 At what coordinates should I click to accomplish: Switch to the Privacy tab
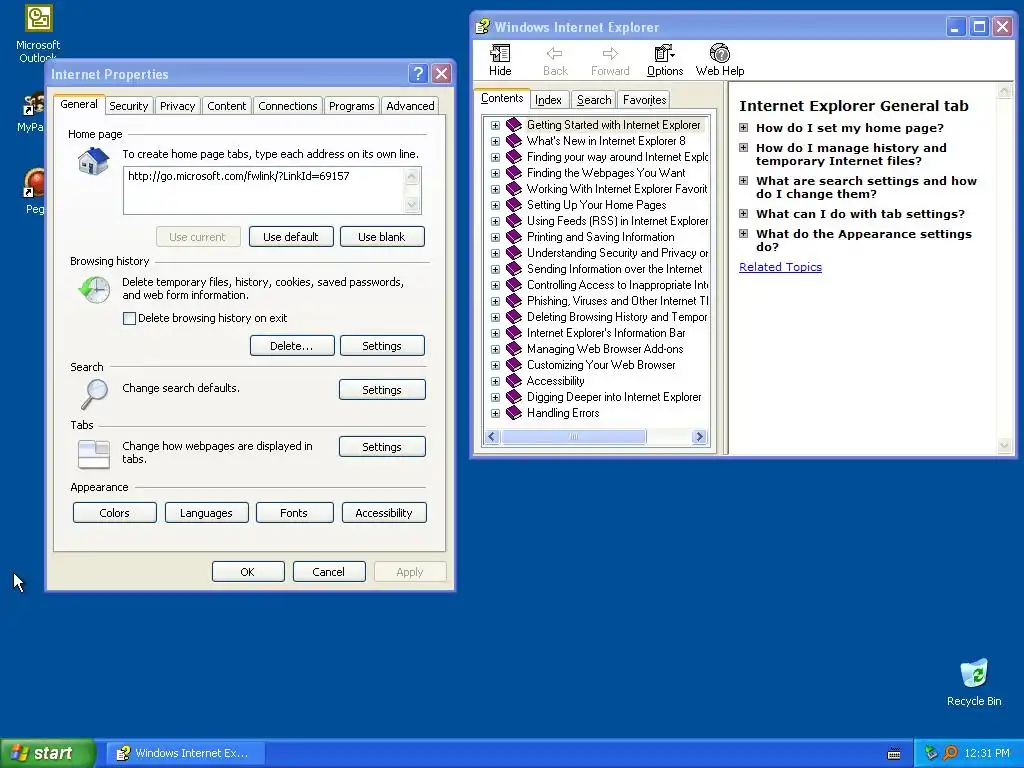pos(178,106)
